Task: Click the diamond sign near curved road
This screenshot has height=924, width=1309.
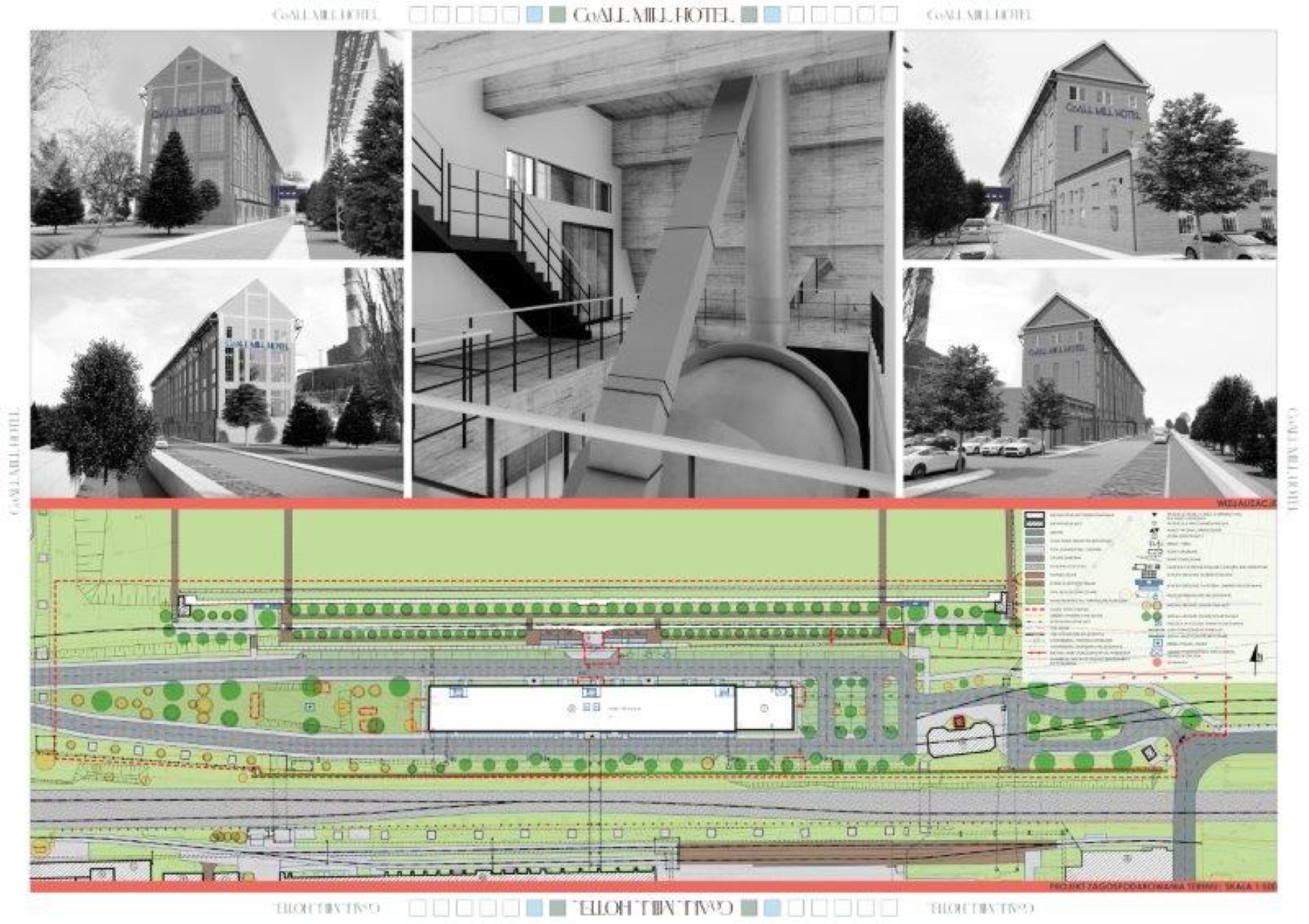Action: pyautogui.click(x=1149, y=753)
